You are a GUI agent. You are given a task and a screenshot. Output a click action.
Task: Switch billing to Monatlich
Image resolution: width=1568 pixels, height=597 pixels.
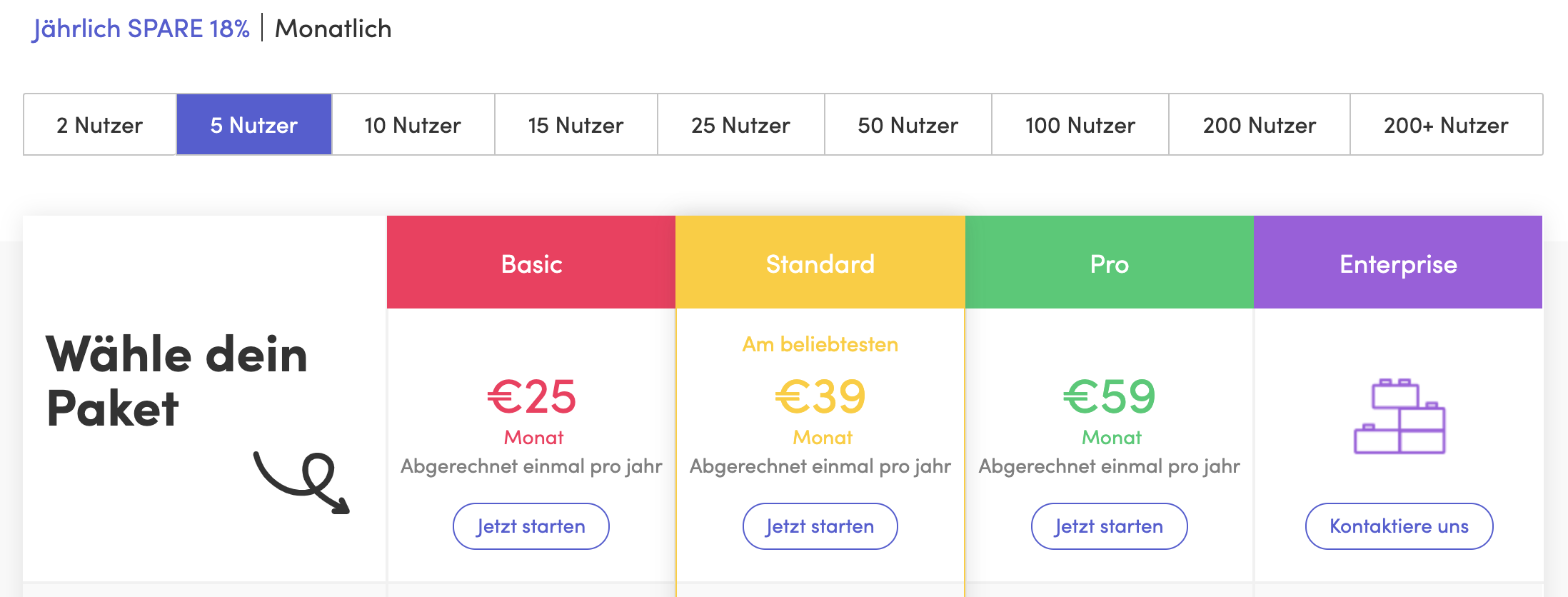pyautogui.click(x=333, y=29)
